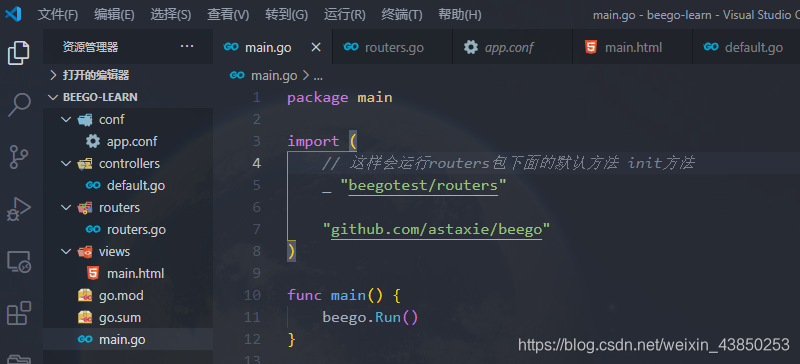Open go.mod in the file tree
The image size is (800, 364).
[128, 295]
